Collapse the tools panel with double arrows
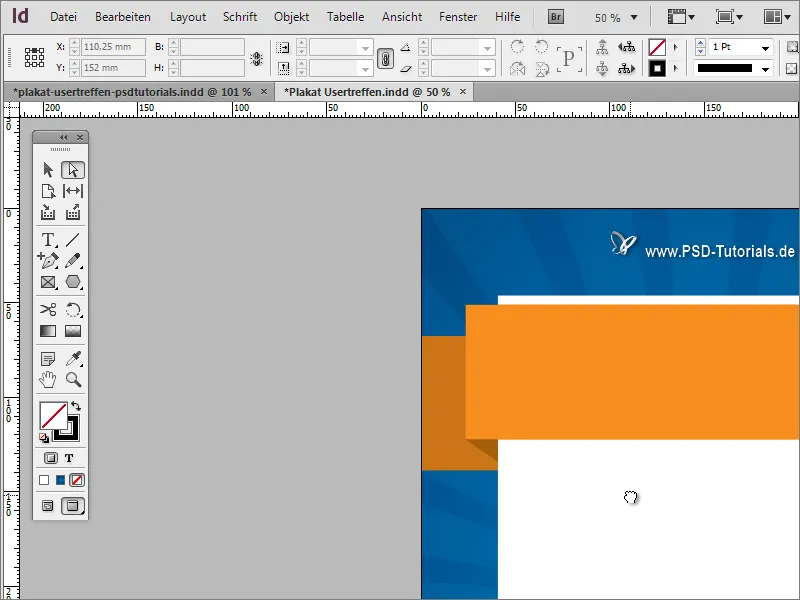Image resolution: width=800 pixels, height=600 pixels. pyautogui.click(x=63, y=137)
